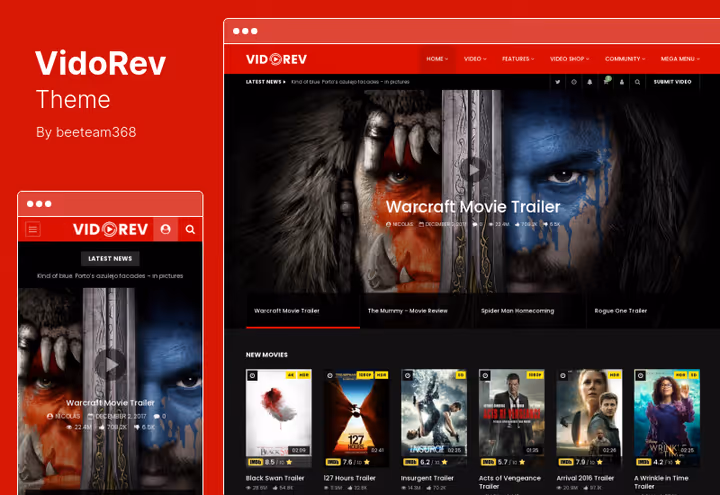720x495 pixels.
Task: Open the Acts of Vengeance Trailer title link
Action: (x=510, y=482)
